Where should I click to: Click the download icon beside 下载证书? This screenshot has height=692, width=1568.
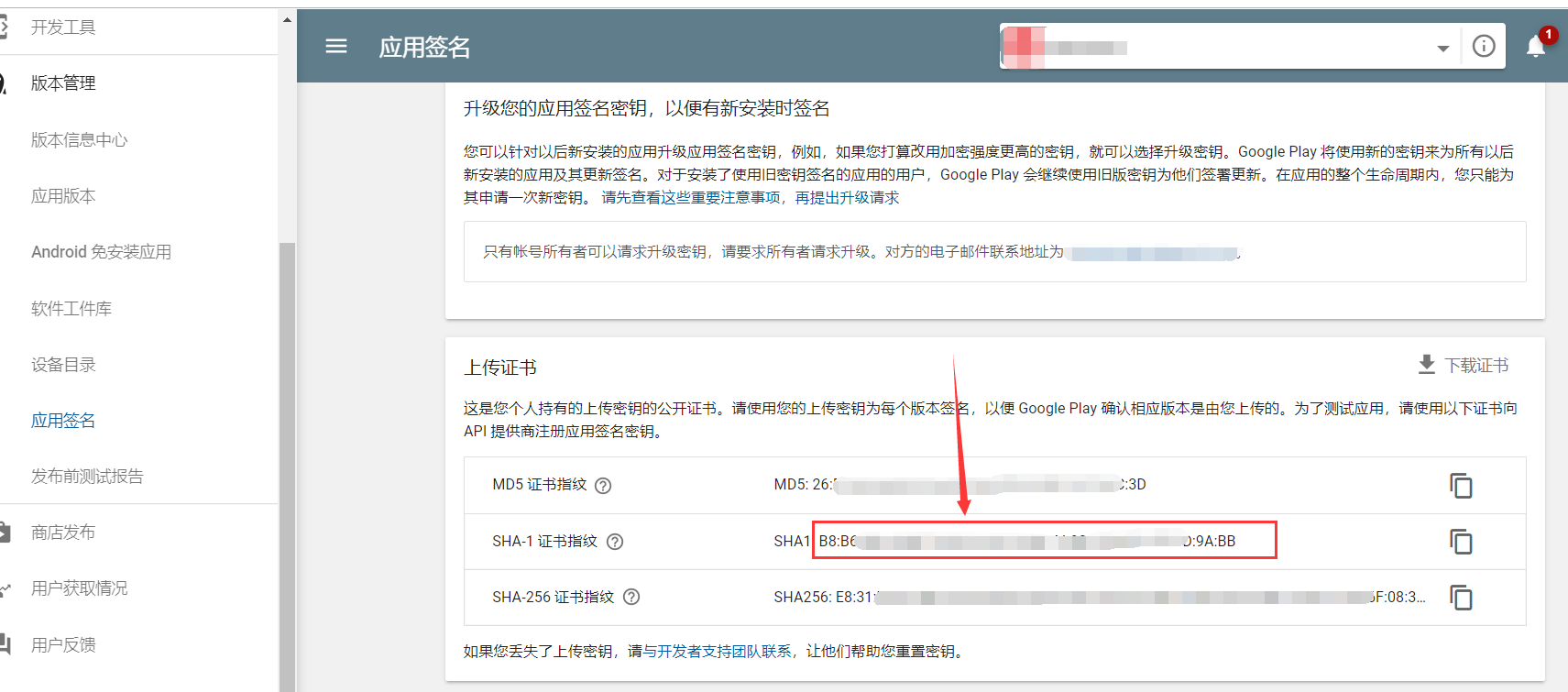pyautogui.click(x=1427, y=365)
